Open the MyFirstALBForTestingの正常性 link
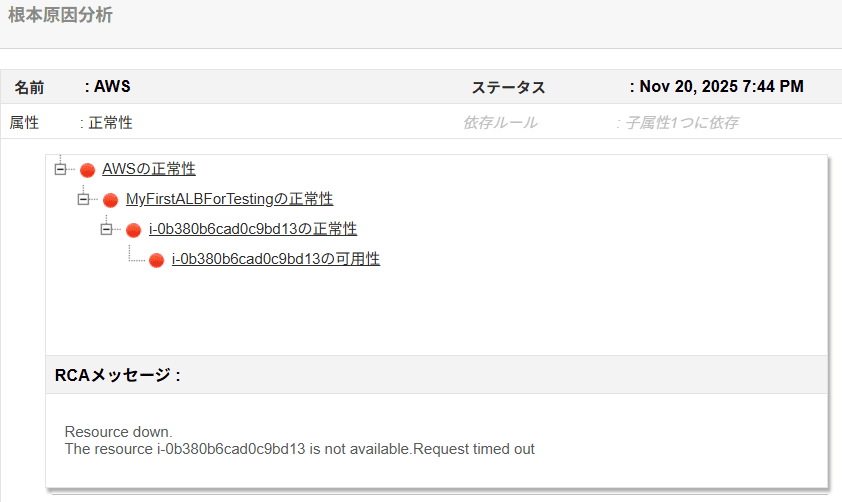Image resolution: width=842 pixels, height=502 pixels. pyautogui.click(x=229, y=199)
